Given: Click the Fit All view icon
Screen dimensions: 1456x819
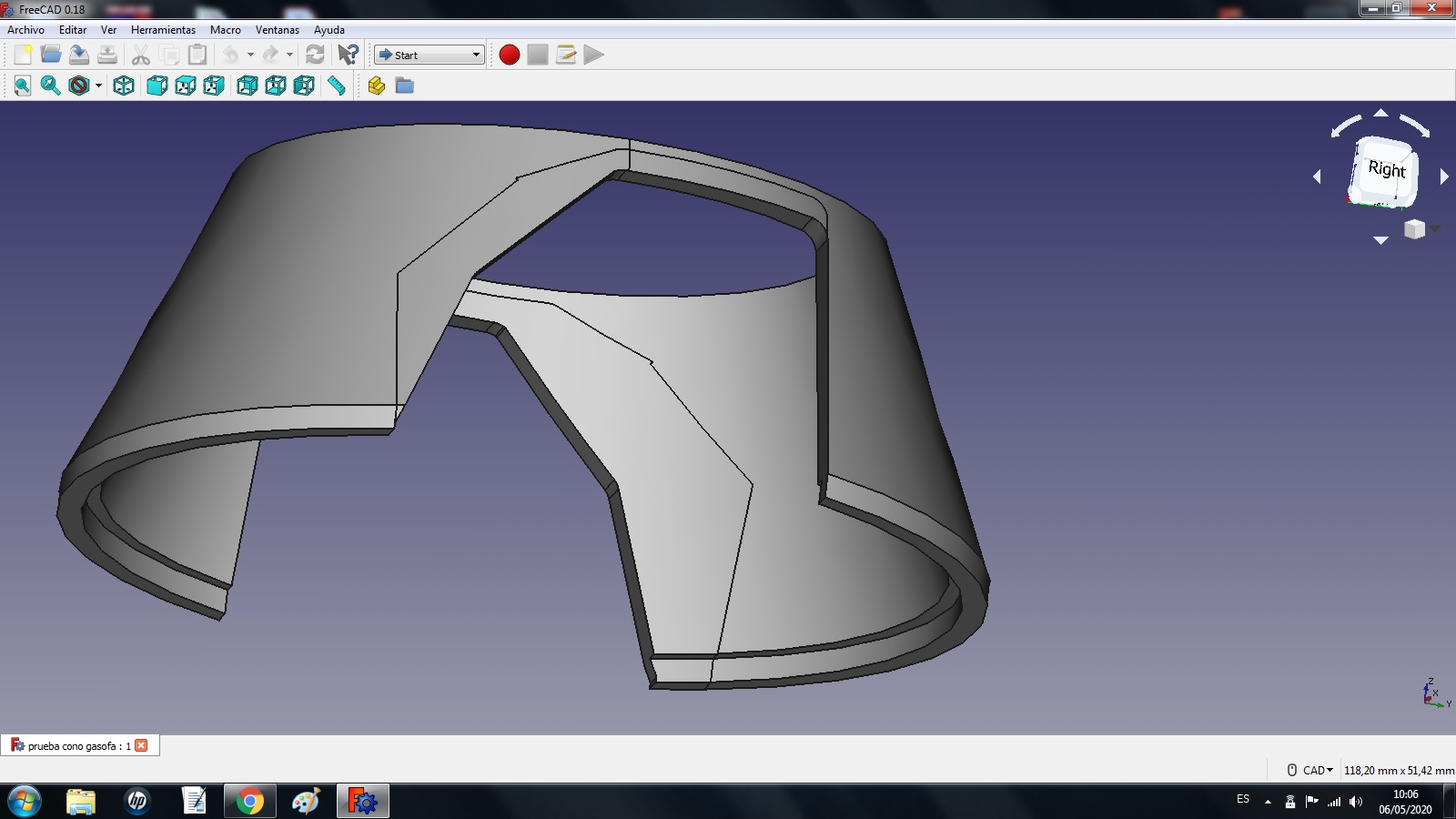Looking at the screenshot, I should [x=23, y=86].
